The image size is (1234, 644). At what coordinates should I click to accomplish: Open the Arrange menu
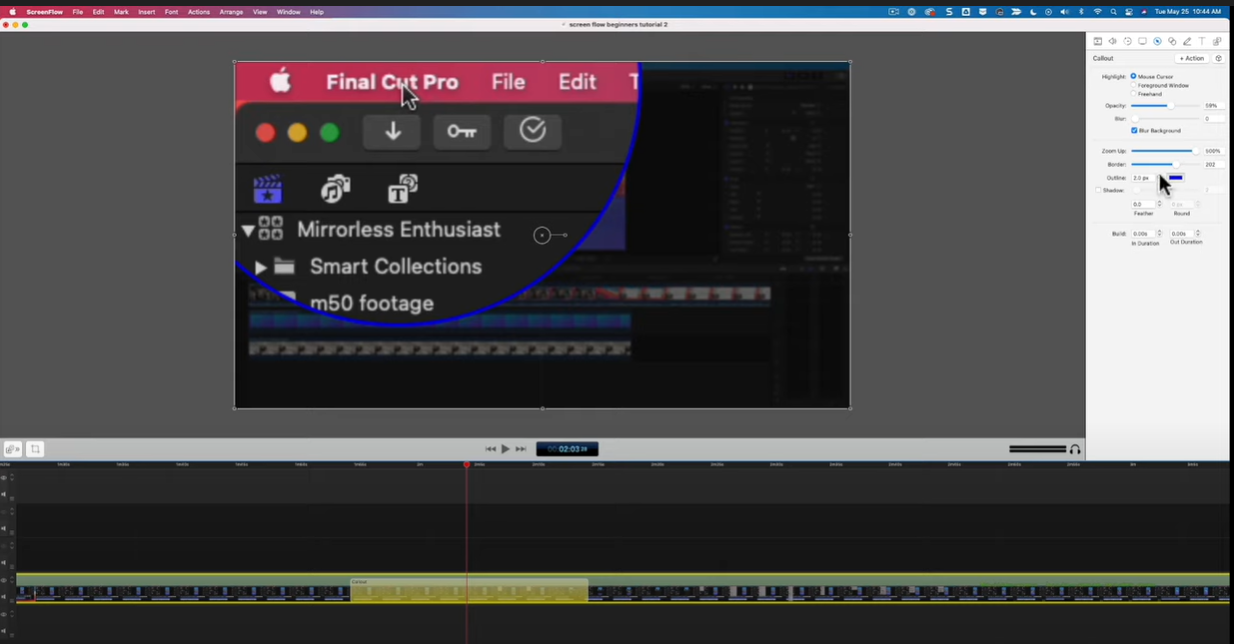point(231,12)
